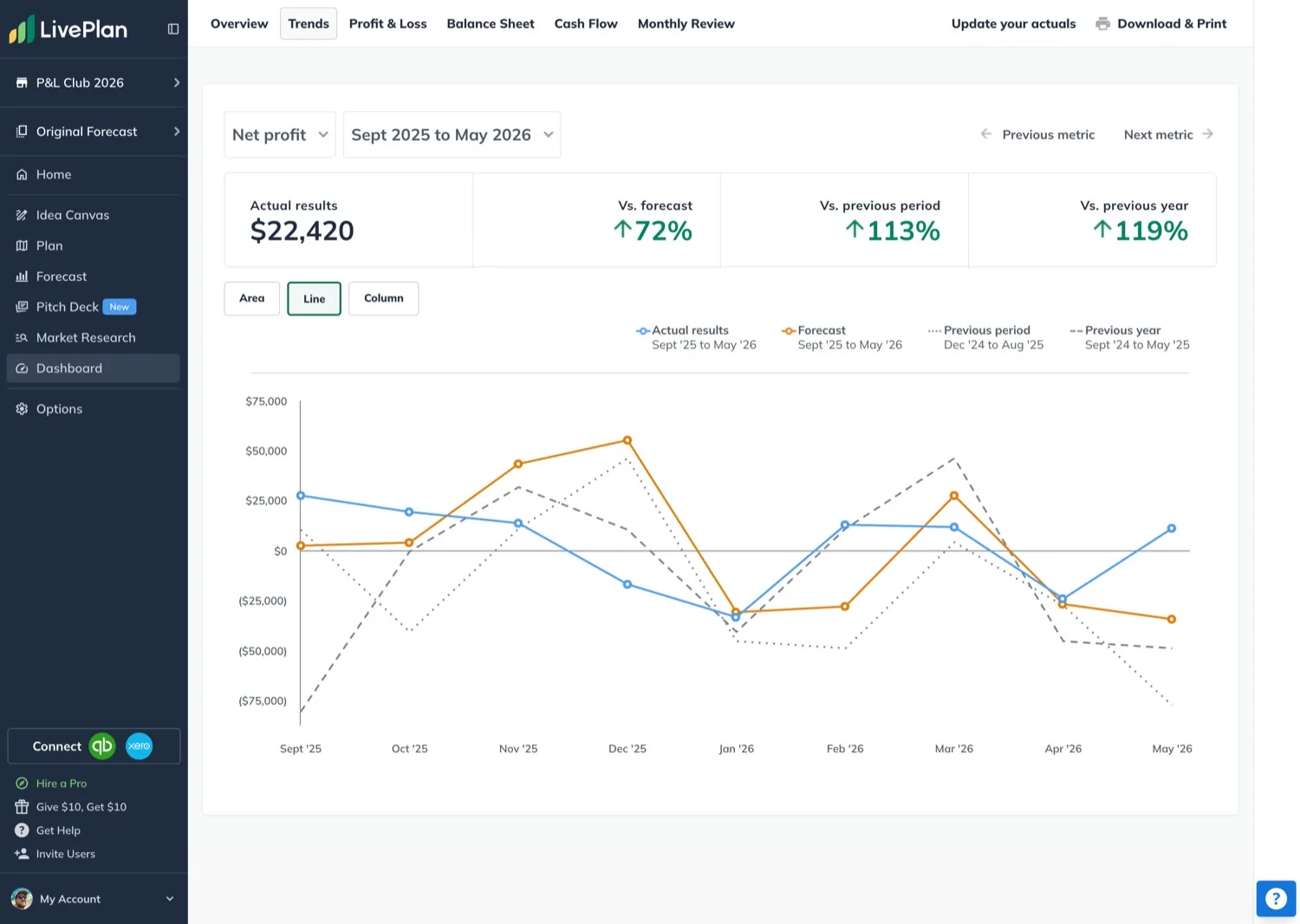Switch chart to Area view

(x=252, y=298)
